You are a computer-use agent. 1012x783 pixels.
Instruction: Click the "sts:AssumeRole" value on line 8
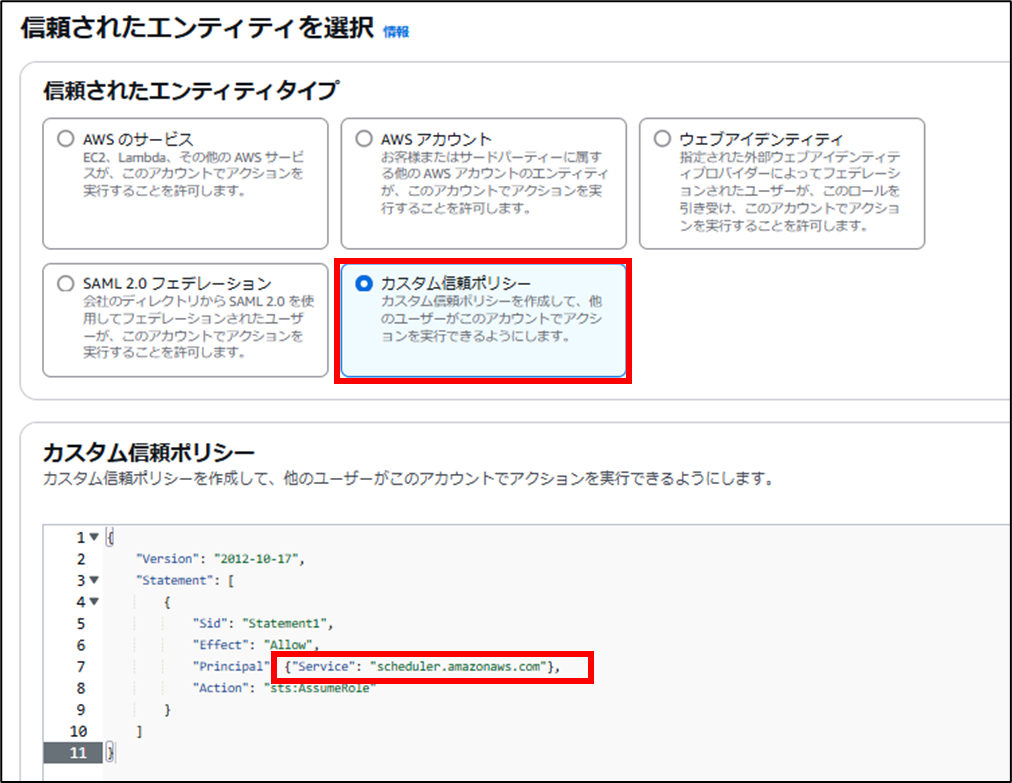319,688
